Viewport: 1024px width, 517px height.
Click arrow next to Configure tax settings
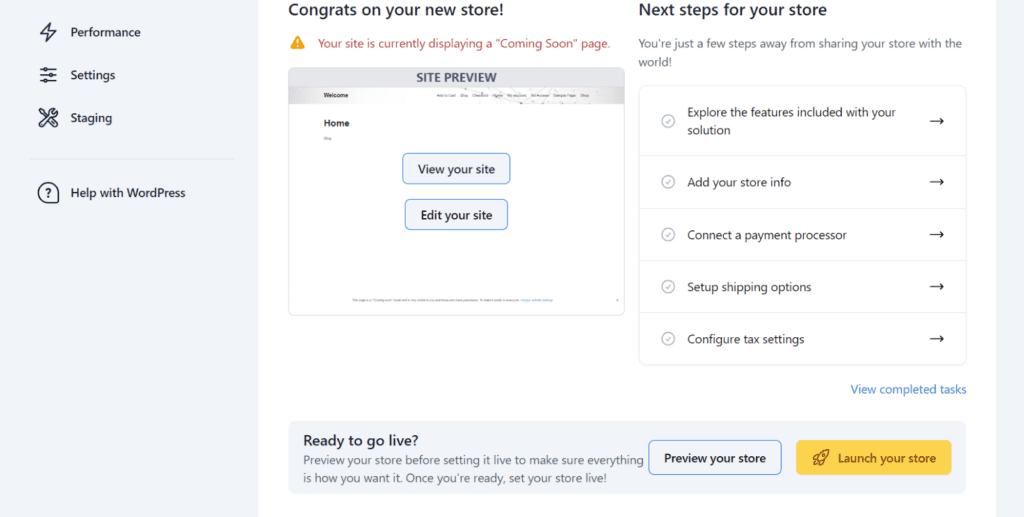936,339
